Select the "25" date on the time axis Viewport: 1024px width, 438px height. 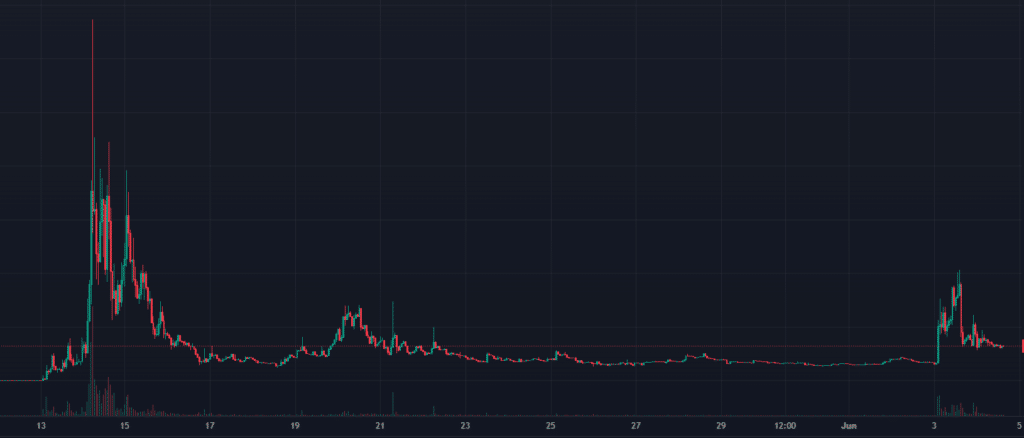(x=551, y=425)
